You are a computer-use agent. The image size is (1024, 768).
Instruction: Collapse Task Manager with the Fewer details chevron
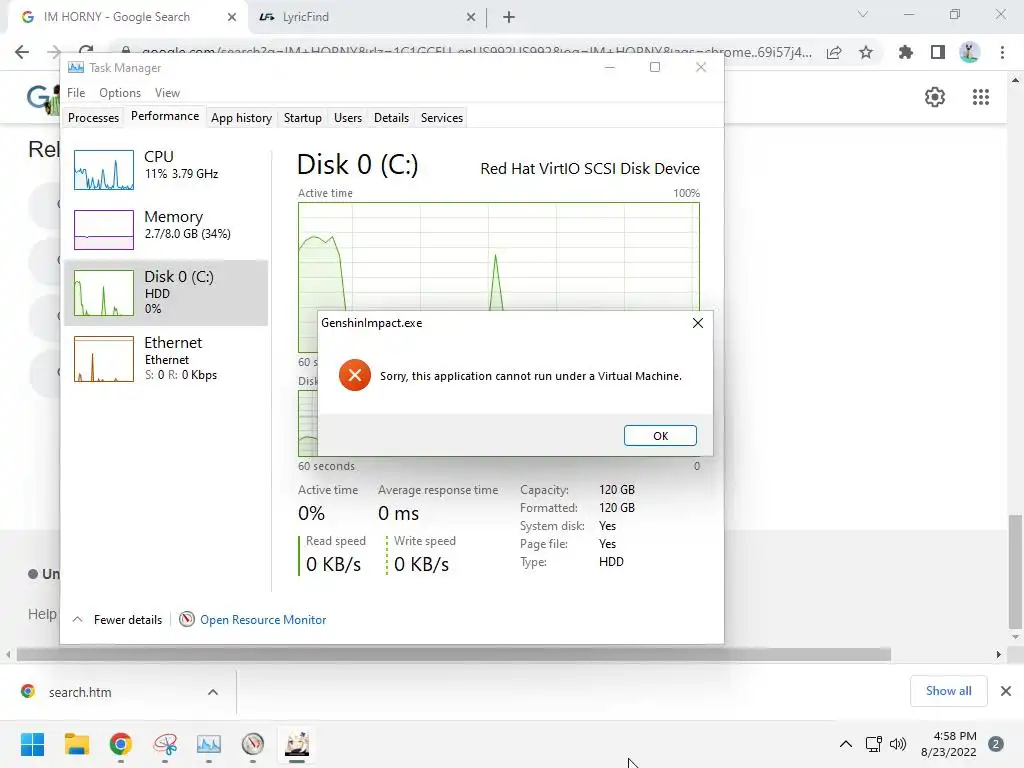click(77, 619)
